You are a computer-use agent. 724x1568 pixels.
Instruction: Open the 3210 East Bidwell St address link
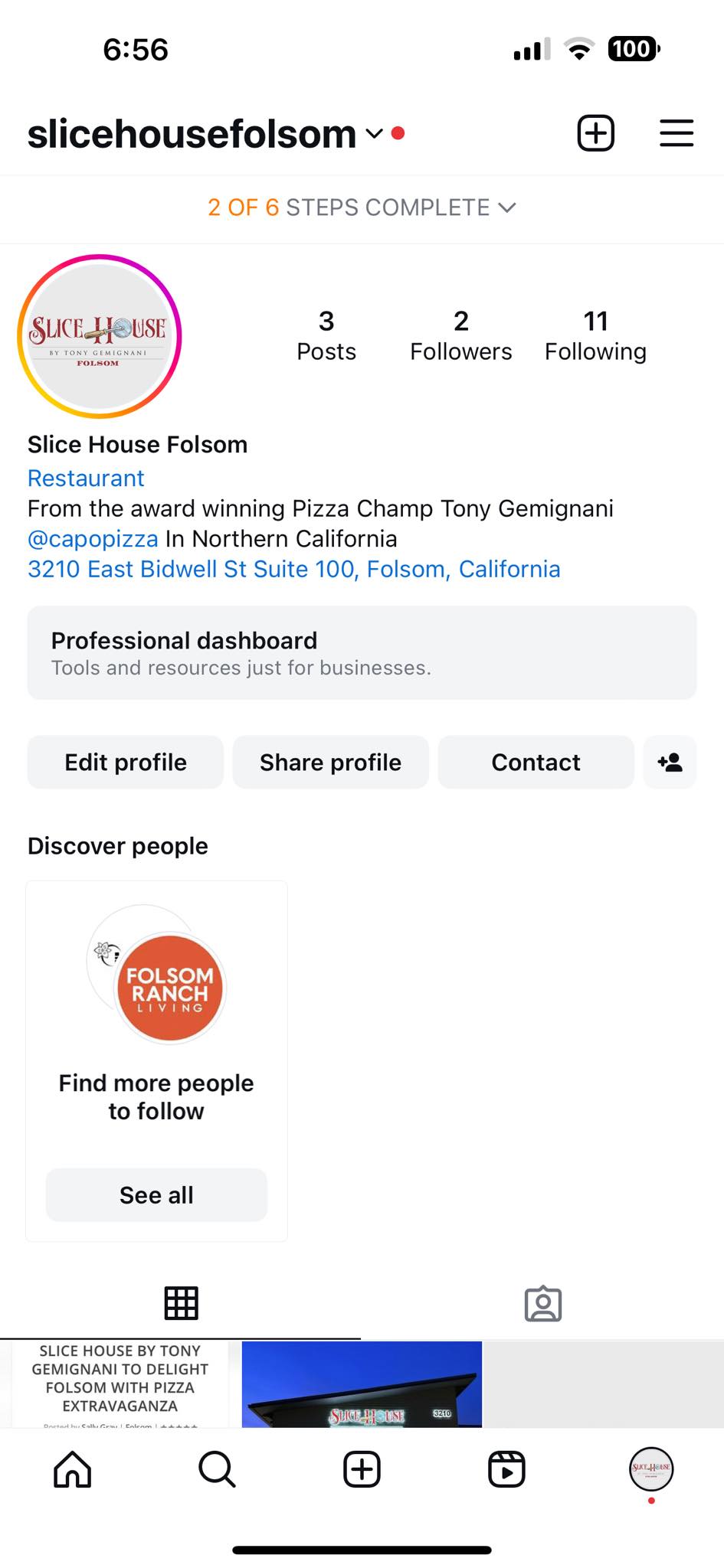coord(294,569)
